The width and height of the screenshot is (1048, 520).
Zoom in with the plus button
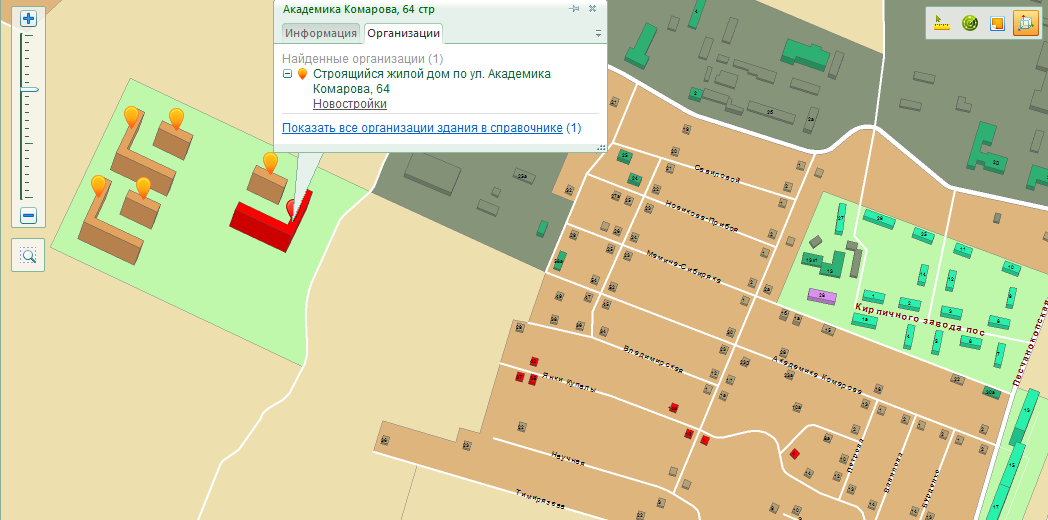tap(28, 19)
